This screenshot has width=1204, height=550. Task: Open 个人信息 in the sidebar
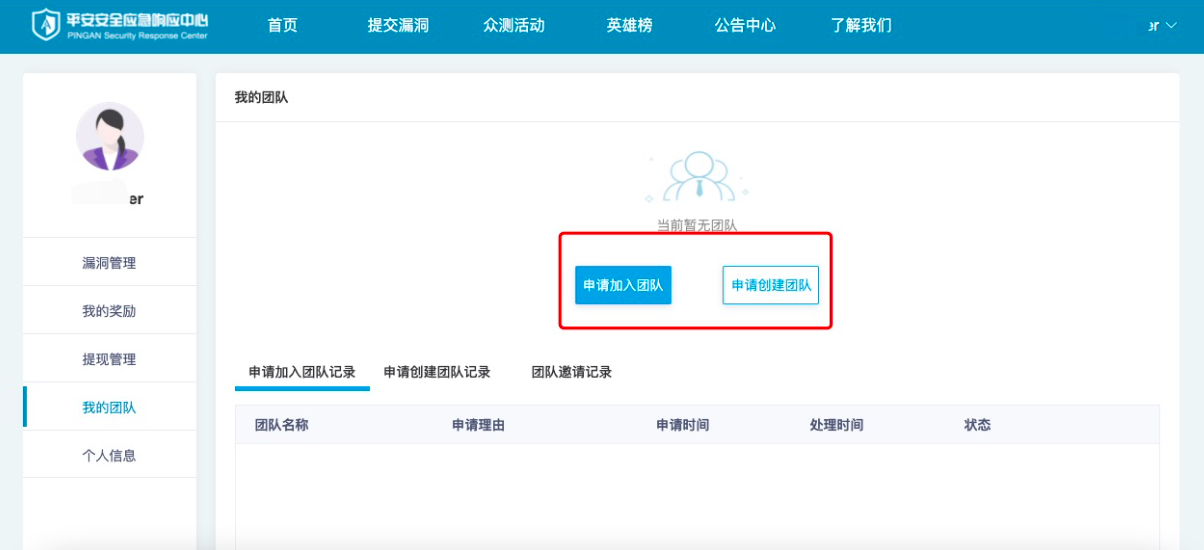pos(109,455)
